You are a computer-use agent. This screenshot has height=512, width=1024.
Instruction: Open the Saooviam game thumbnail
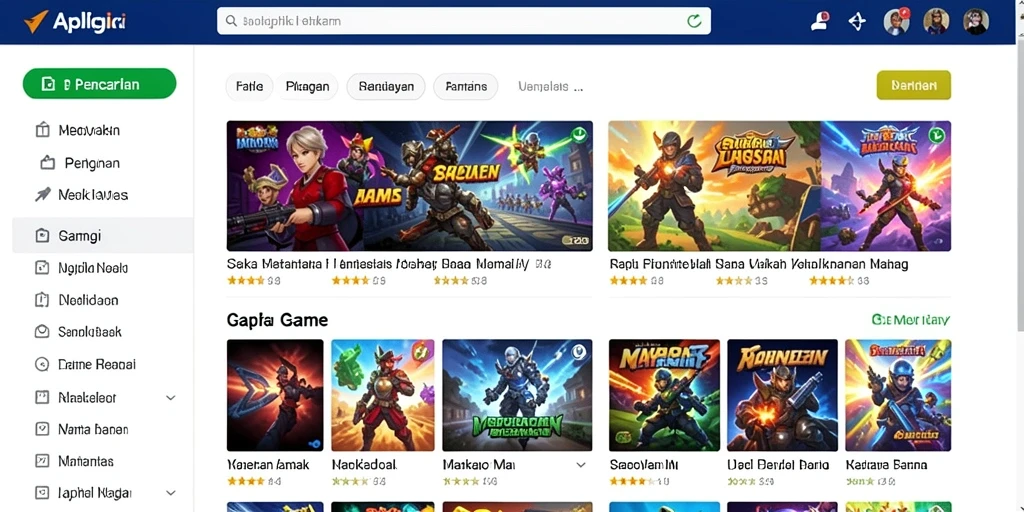pyautogui.click(x=664, y=395)
